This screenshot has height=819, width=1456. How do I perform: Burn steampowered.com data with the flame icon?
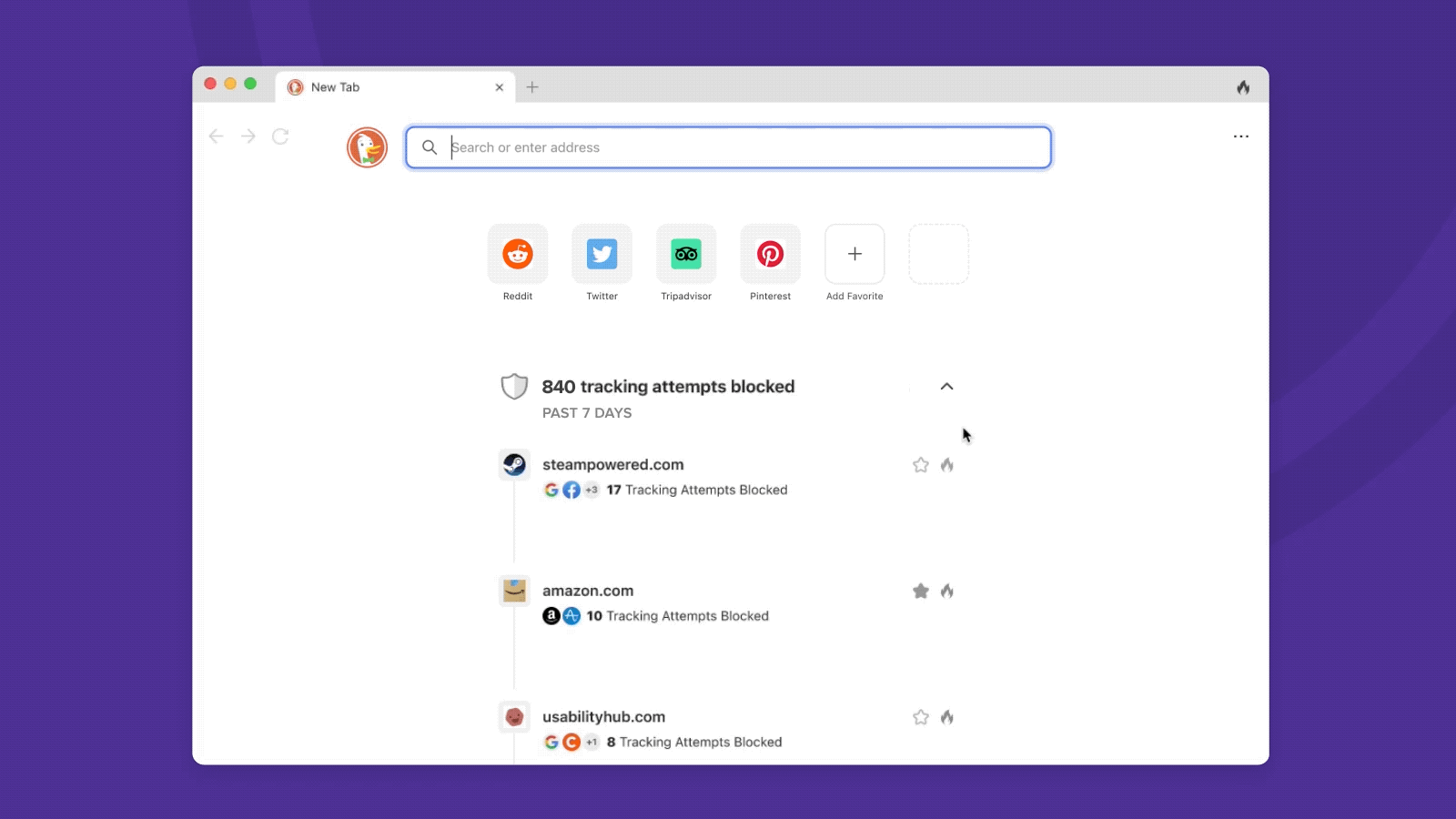pyautogui.click(x=947, y=465)
